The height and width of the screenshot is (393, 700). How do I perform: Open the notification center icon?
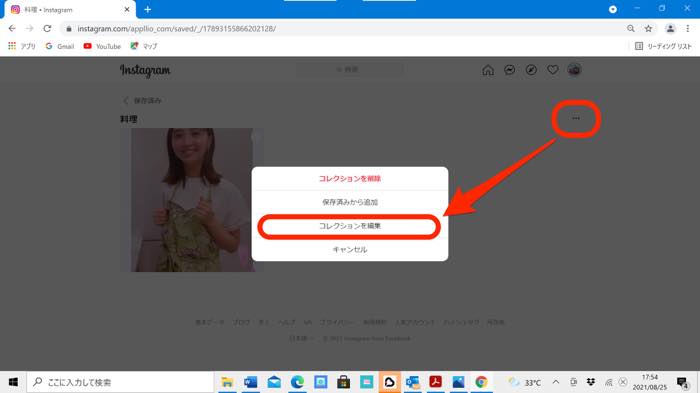[682, 382]
